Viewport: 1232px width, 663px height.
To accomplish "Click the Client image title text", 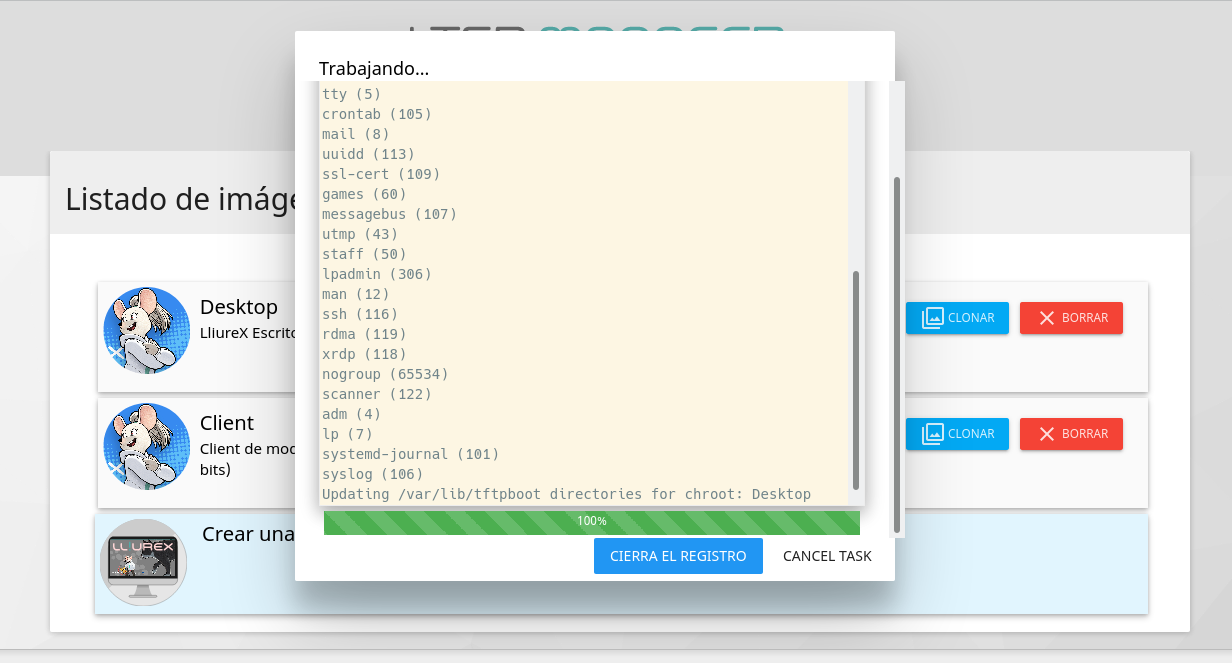I will point(227,422).
